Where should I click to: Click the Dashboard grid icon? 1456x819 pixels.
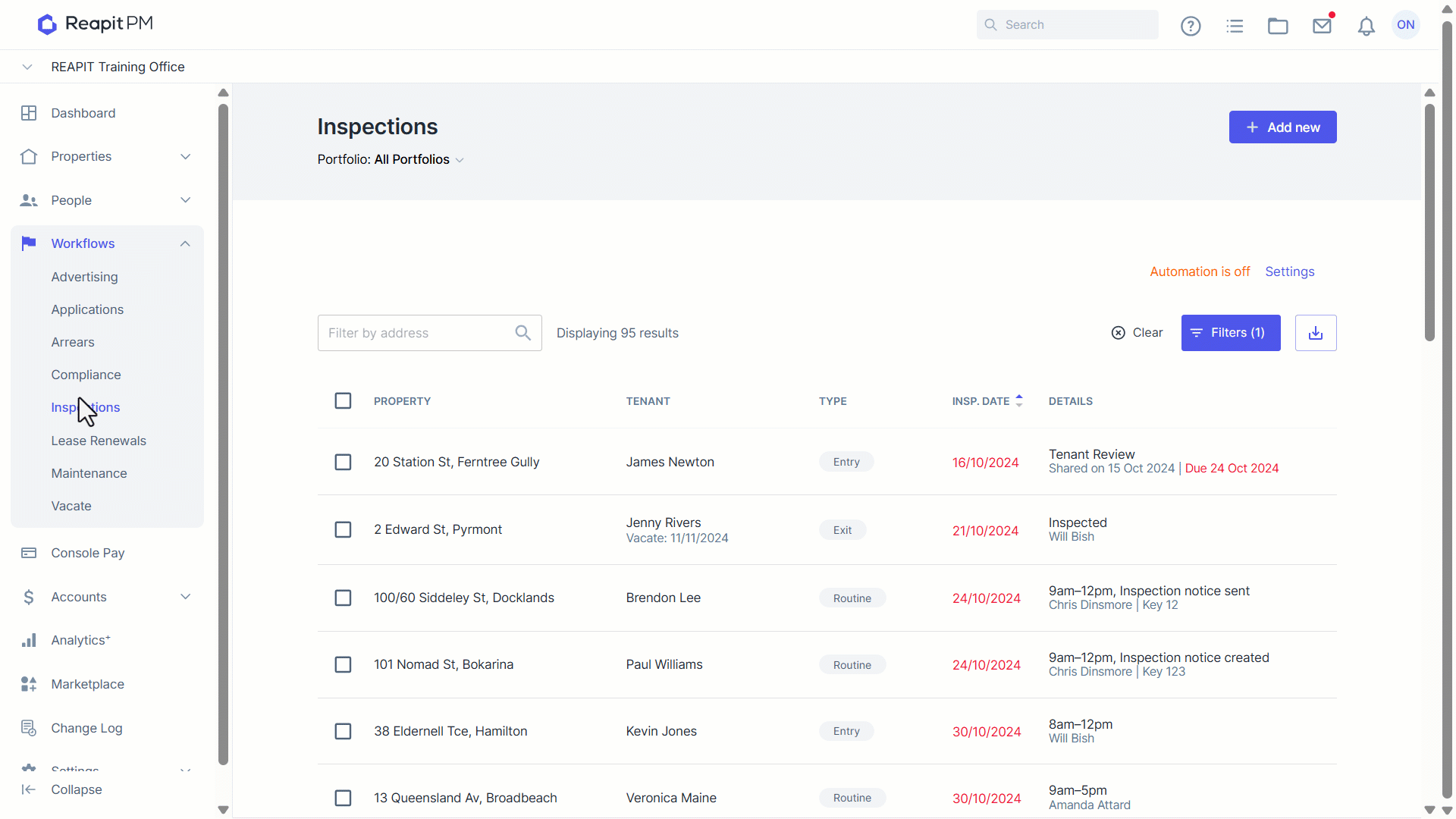pyautogui.click(x=29, y=113)
